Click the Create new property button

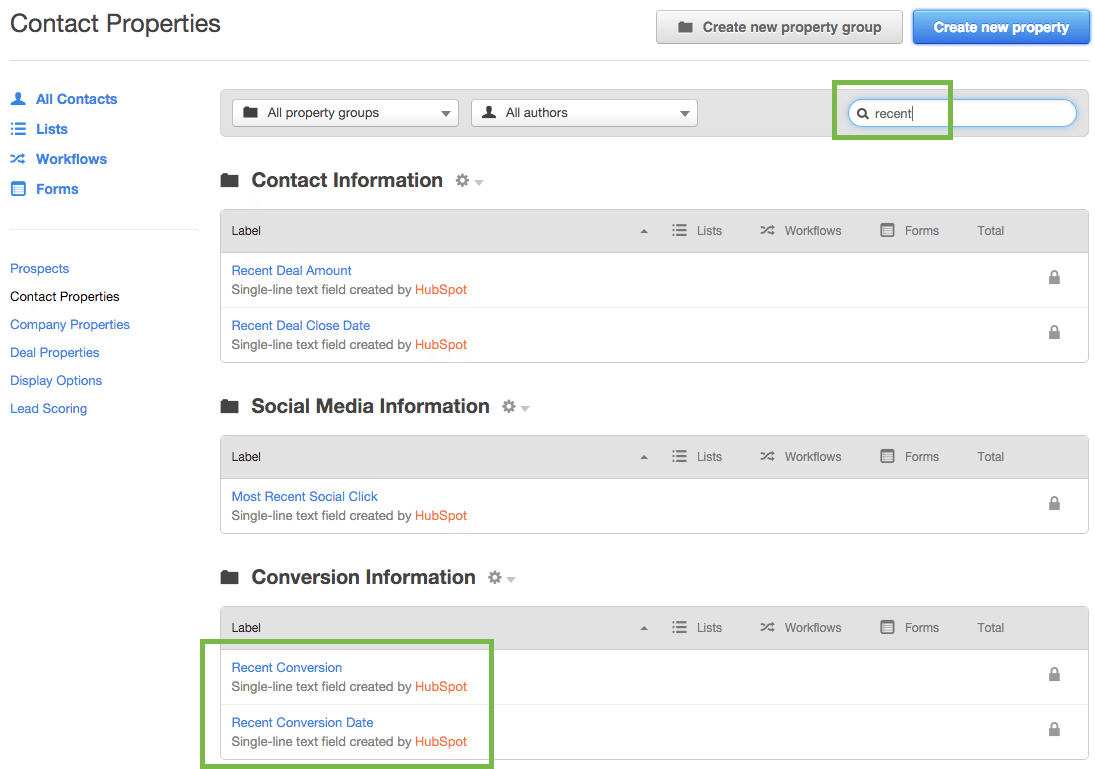(x=1000, y=27)
